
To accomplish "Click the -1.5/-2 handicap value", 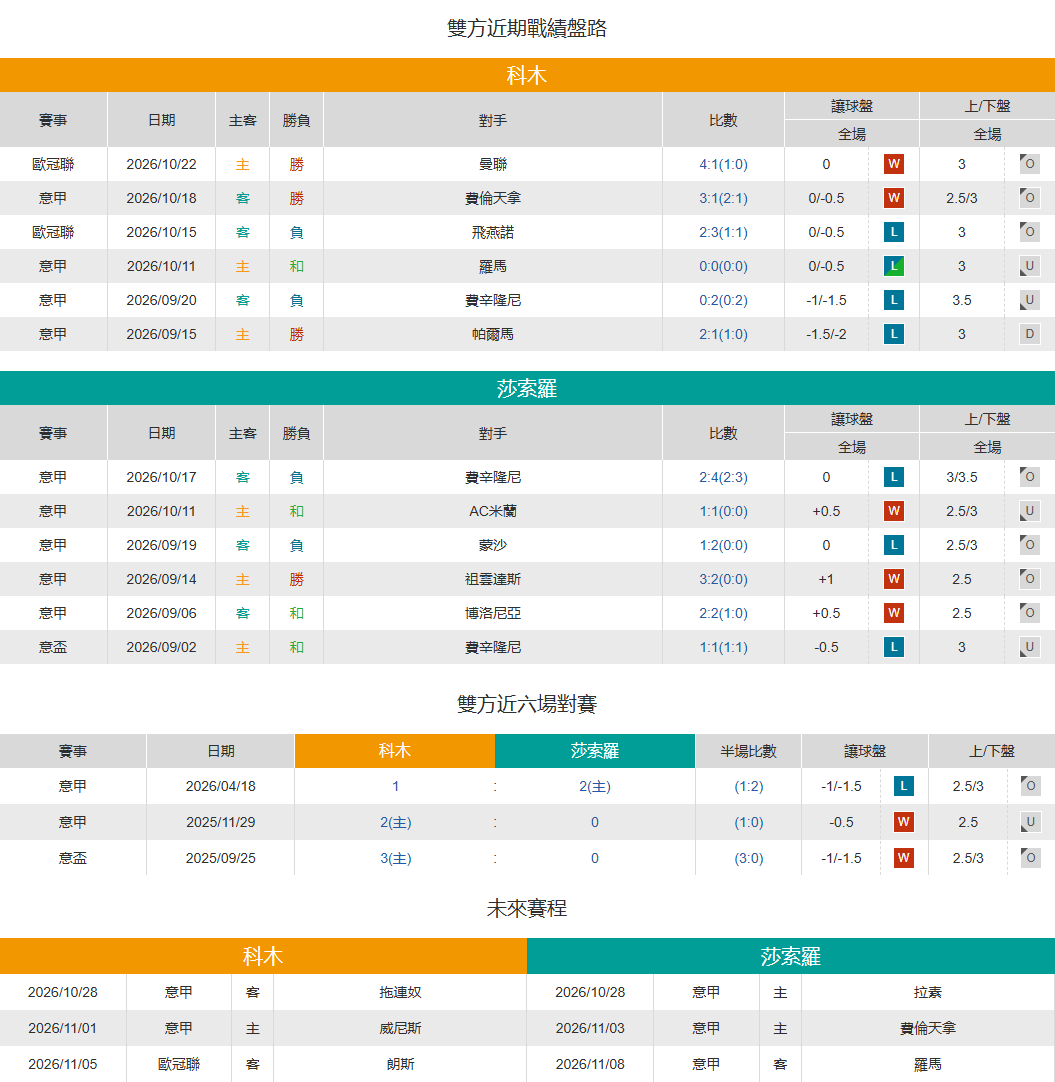I will tap(826, 334).
